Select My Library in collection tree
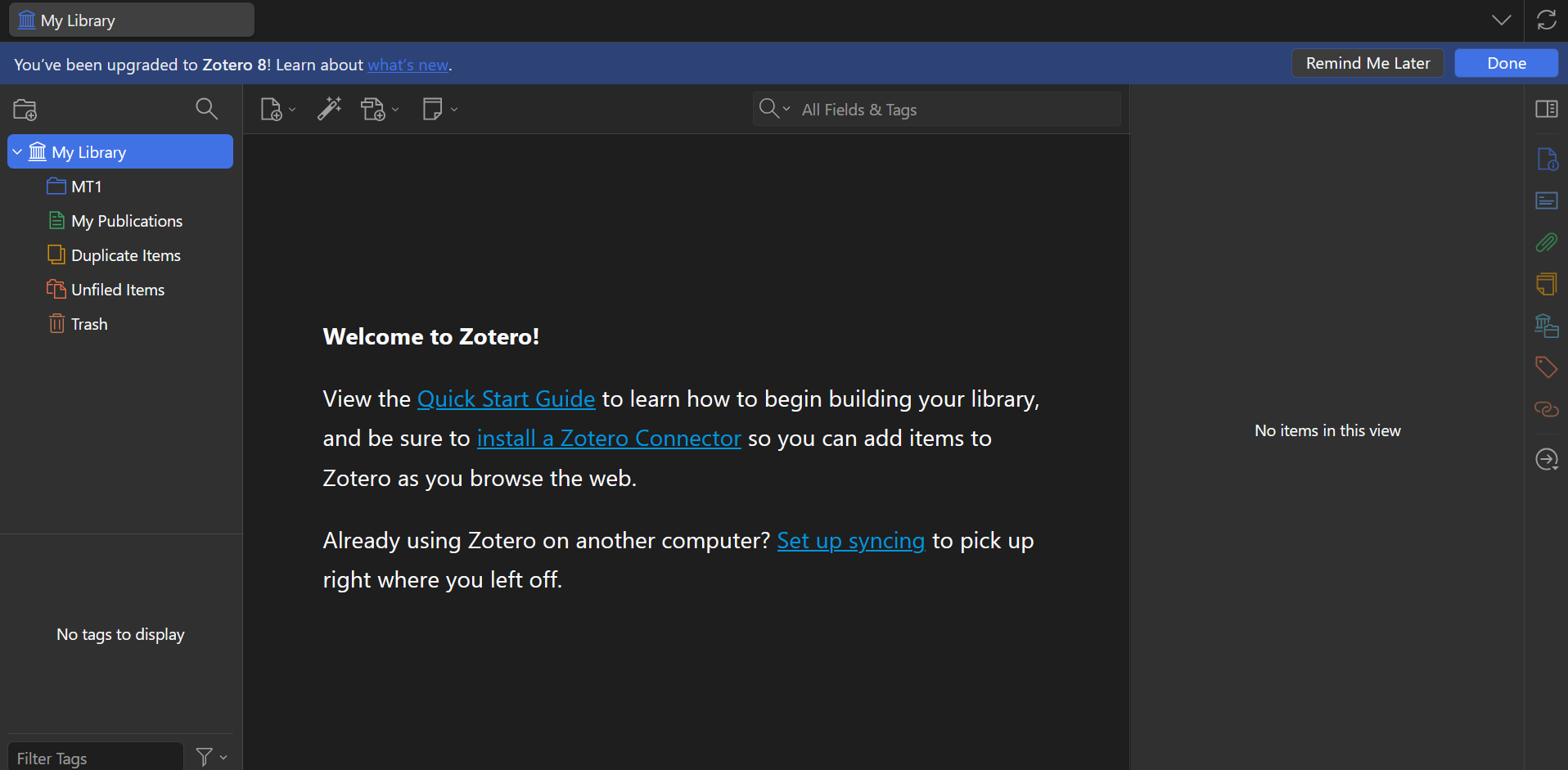This screenshot has height=770, width=1568. coord(120,152)
